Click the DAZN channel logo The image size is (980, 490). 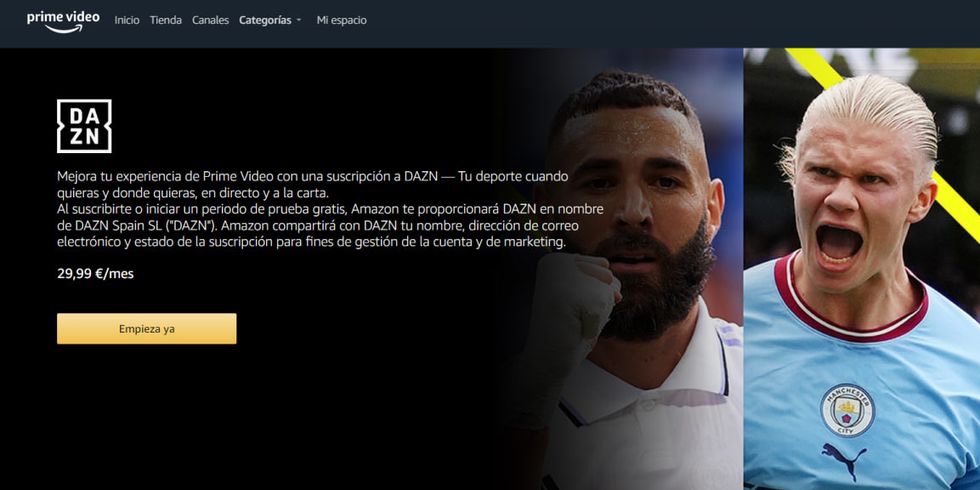coord(84,126)
